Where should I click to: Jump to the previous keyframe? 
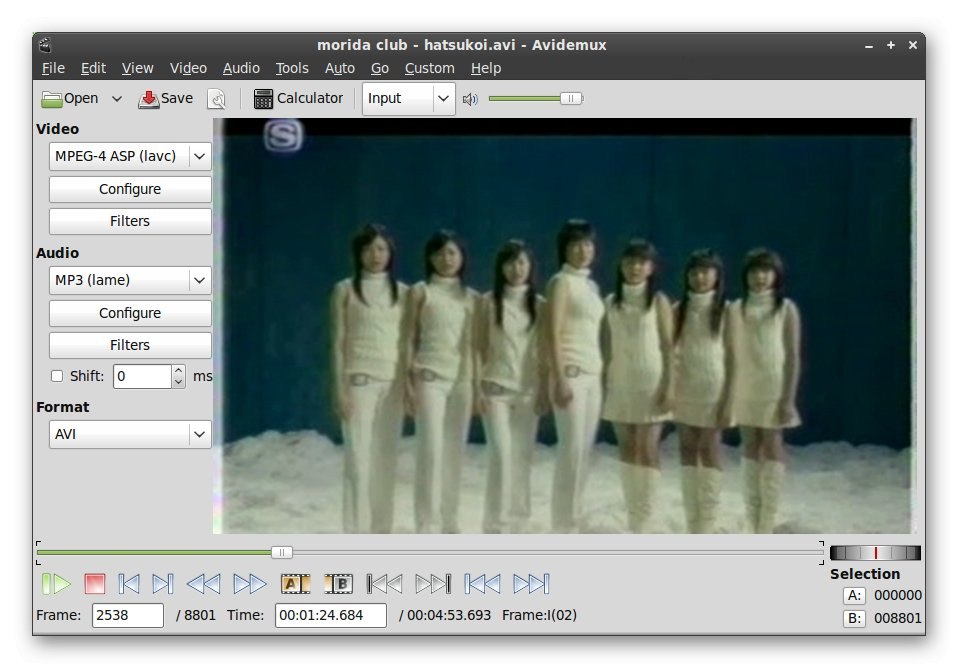pyautogui.click(x=203, y=584)
